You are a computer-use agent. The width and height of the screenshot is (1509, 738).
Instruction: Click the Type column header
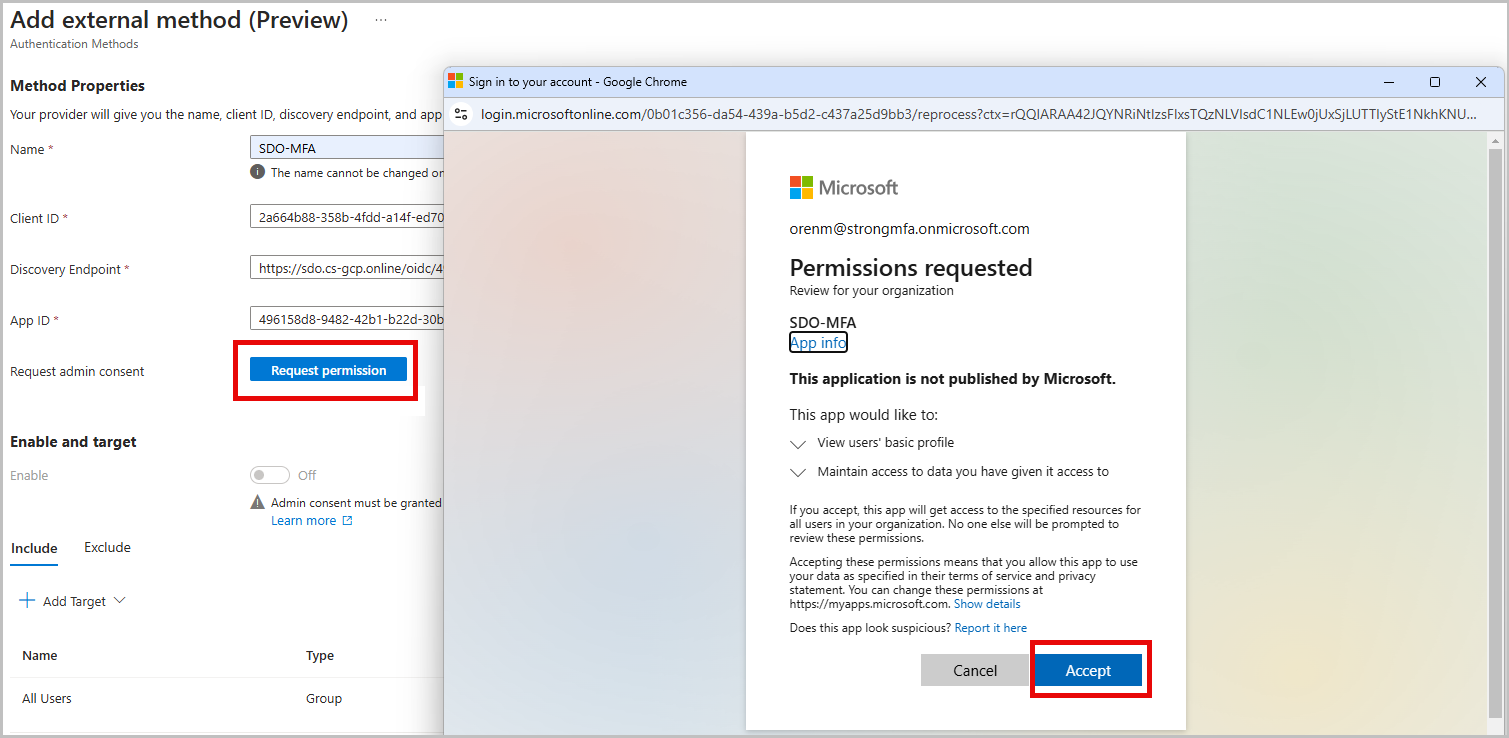320,656
